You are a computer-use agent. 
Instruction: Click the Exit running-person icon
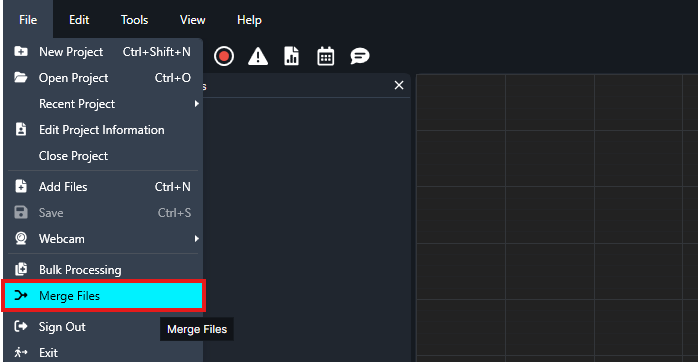click(20, 353)
